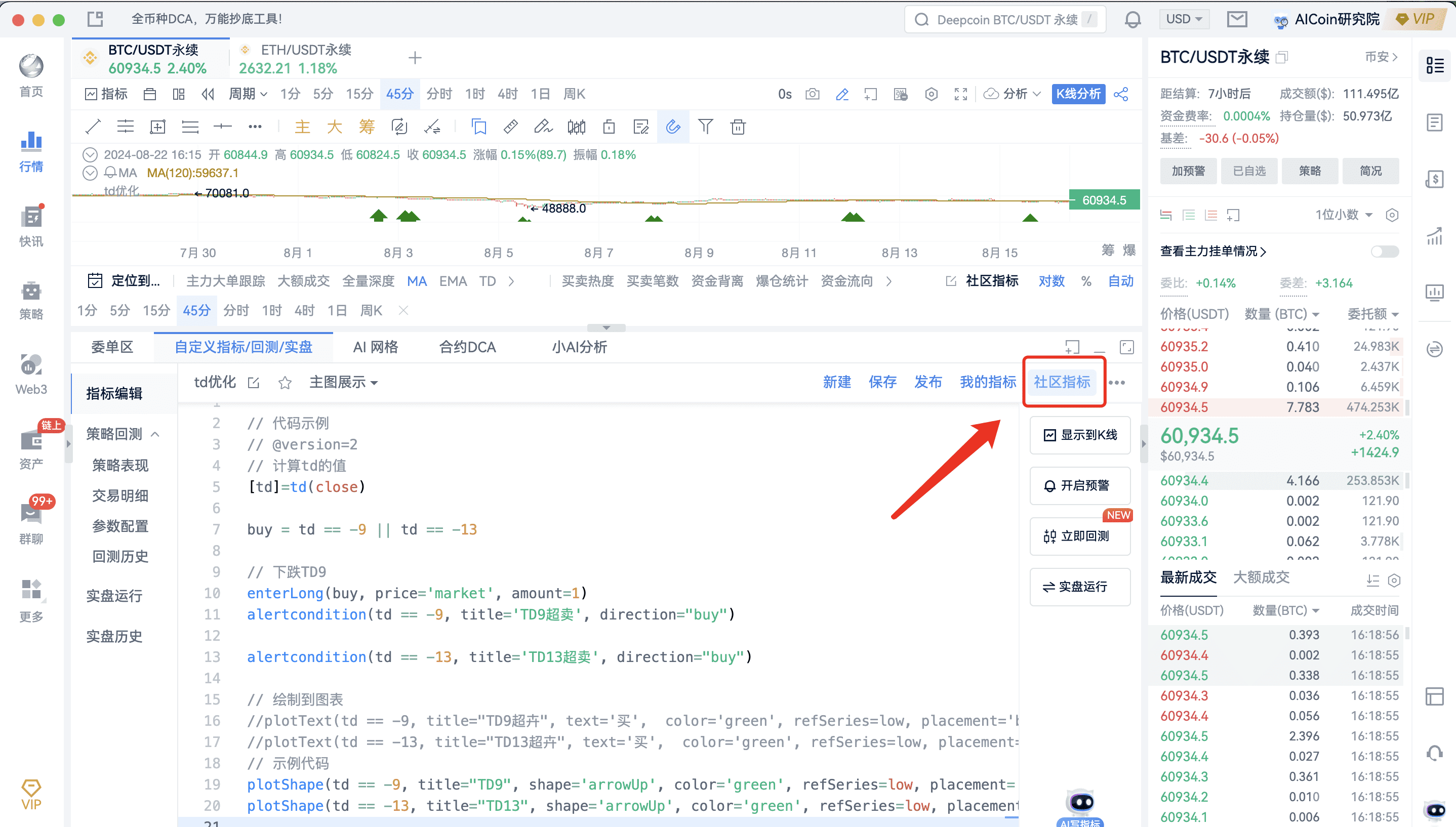Collapse the OHLC info row toggle
Viewport: 1456px width, 827px height.
(90, 154)
